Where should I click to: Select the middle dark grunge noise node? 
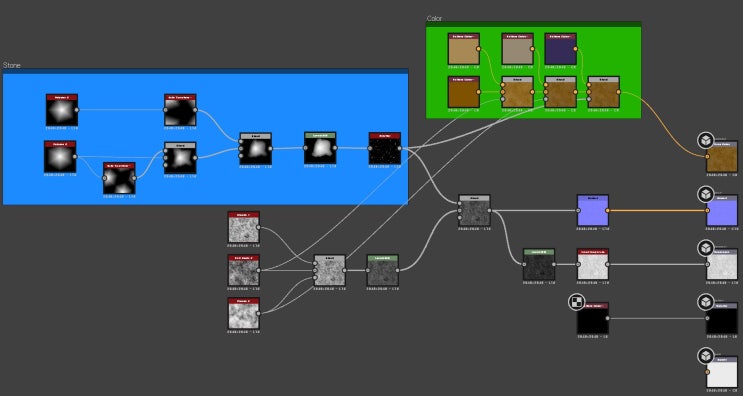tap(244, 270)
